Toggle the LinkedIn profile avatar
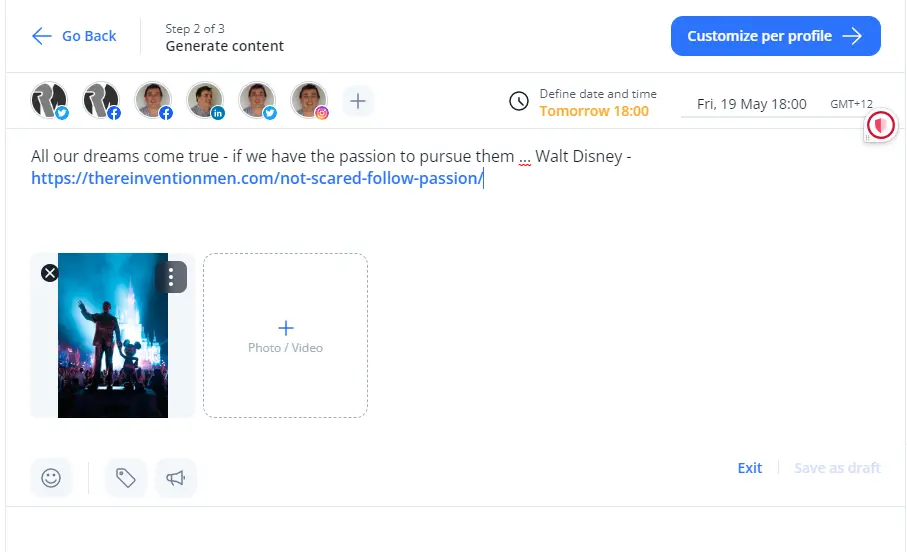Screen dimensions: 907x552 click(205, 100)
